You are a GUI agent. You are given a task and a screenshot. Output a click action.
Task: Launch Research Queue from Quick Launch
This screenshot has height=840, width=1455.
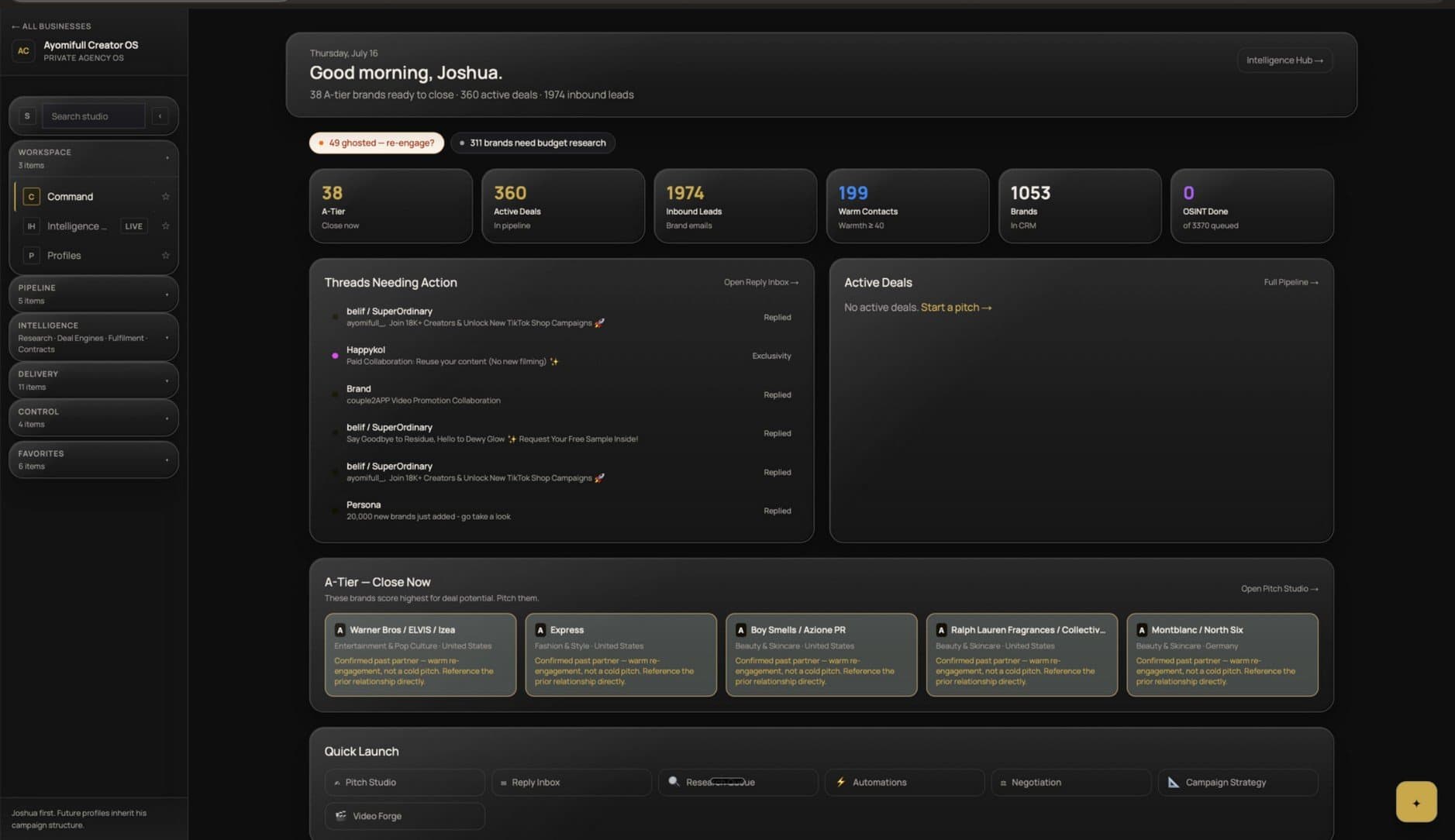coord(738,783)
